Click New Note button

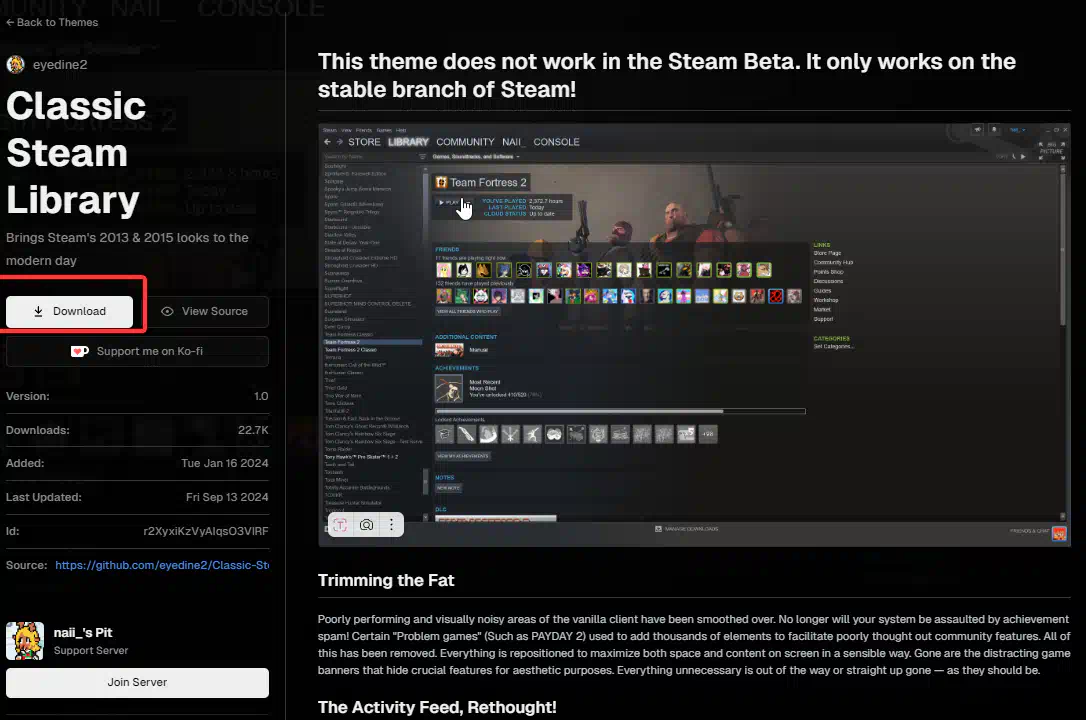tap(448, 488)
